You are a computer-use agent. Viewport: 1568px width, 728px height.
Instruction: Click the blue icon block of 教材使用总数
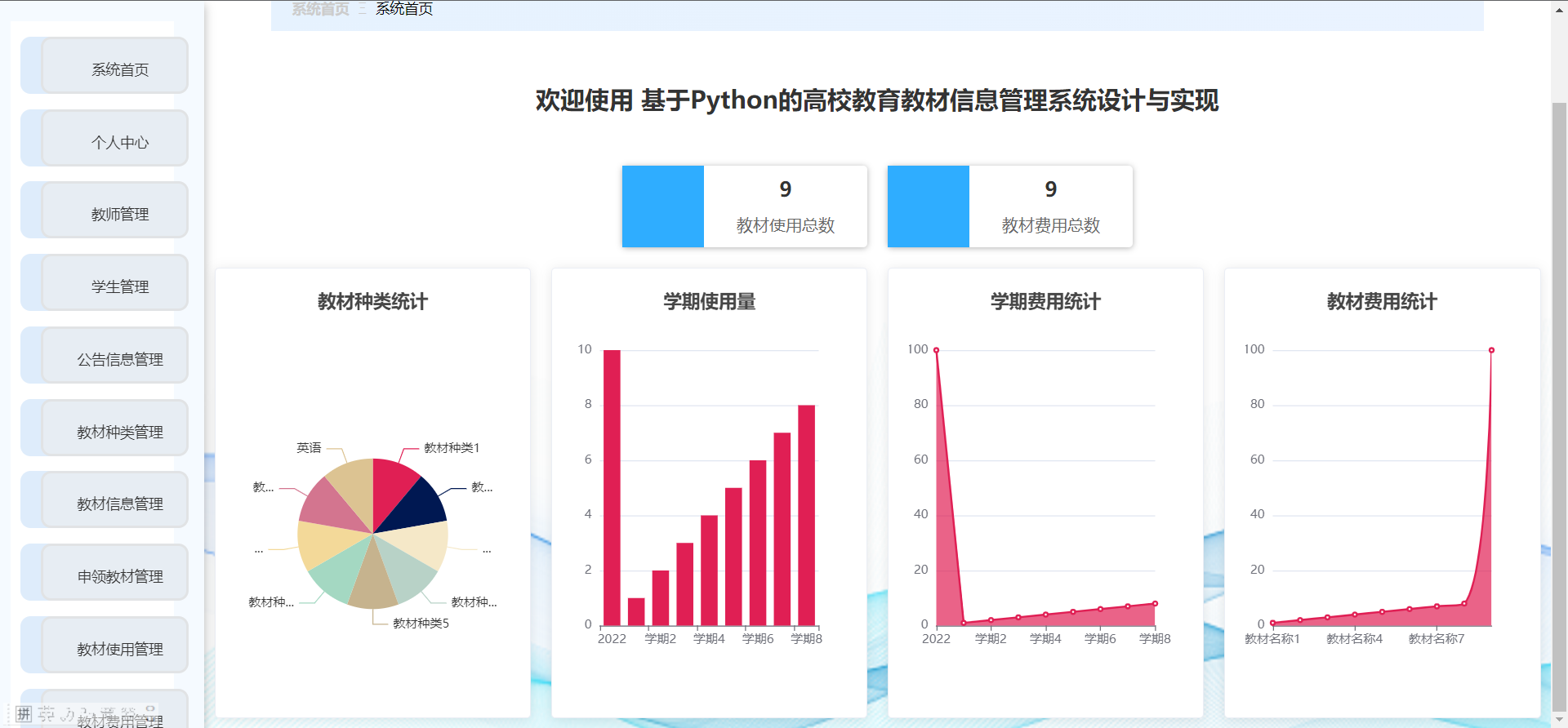click(x=663, y=206)
